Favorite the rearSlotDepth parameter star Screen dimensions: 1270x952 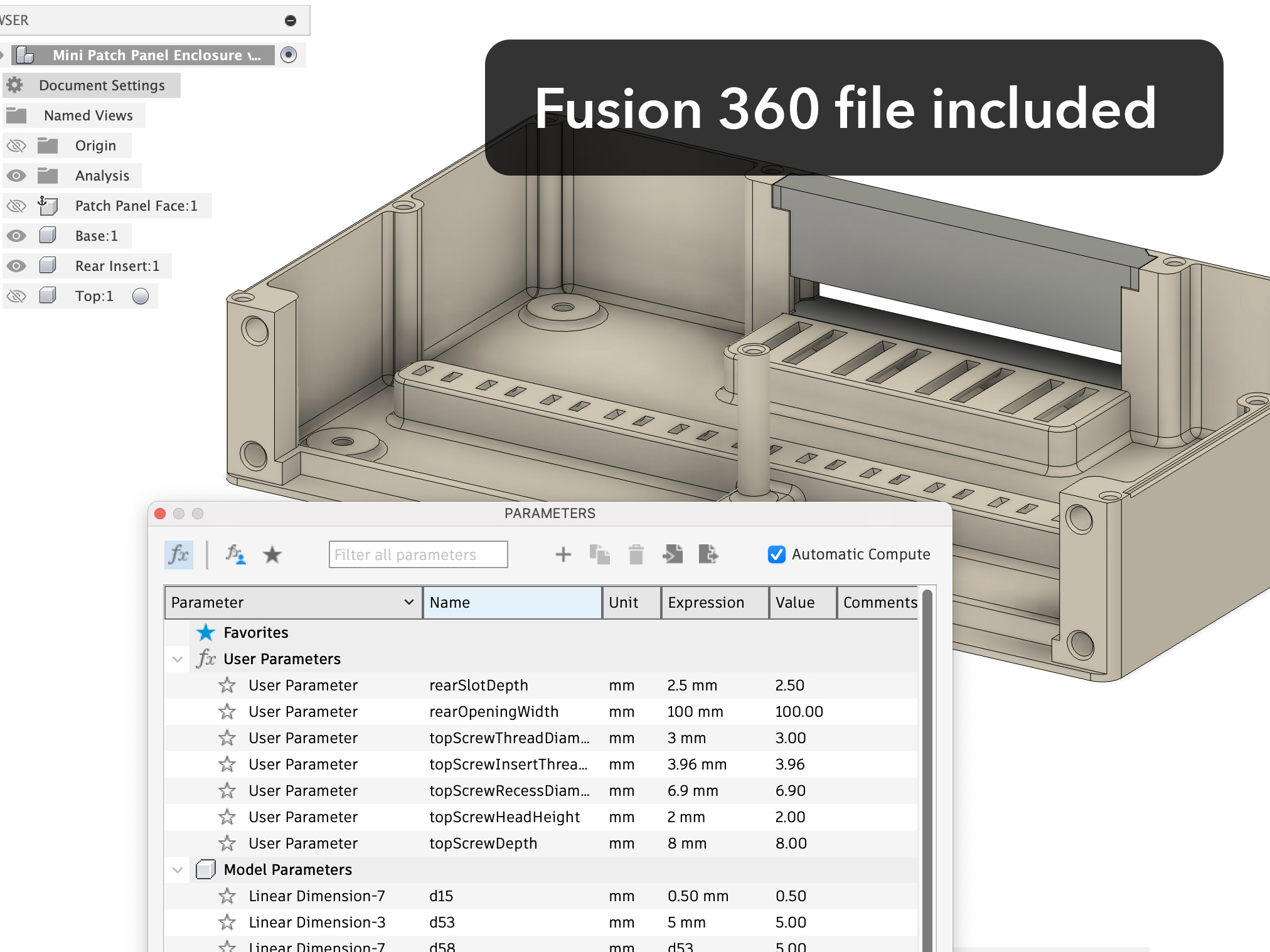[227, 685]
